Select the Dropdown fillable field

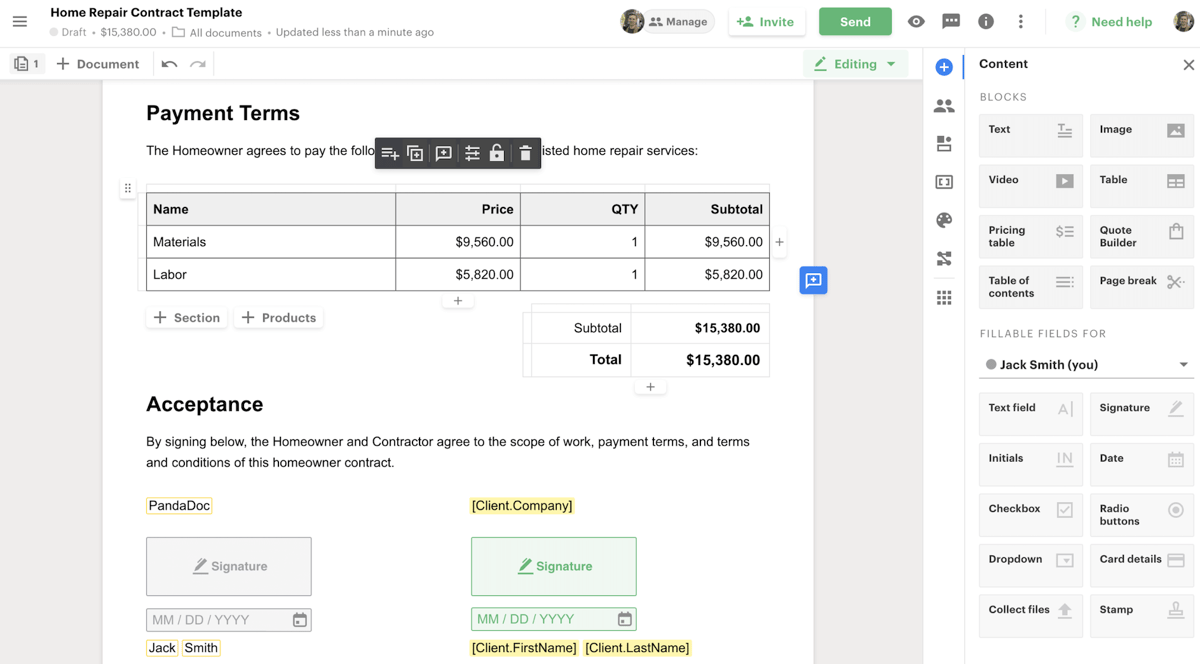(x=1030, y=565)
